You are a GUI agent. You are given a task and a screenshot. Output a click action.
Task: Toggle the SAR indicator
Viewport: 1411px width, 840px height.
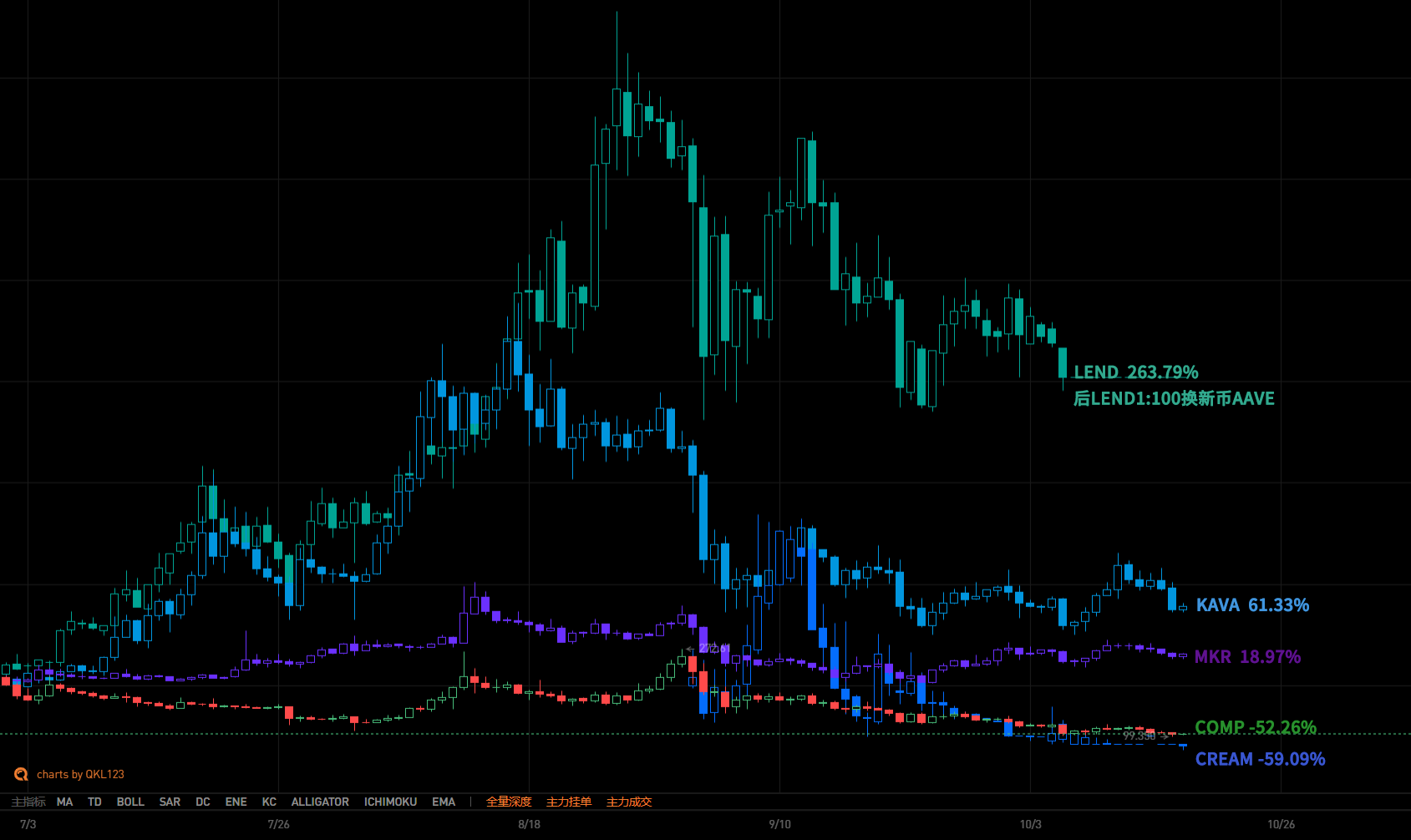tap(170, 802)
